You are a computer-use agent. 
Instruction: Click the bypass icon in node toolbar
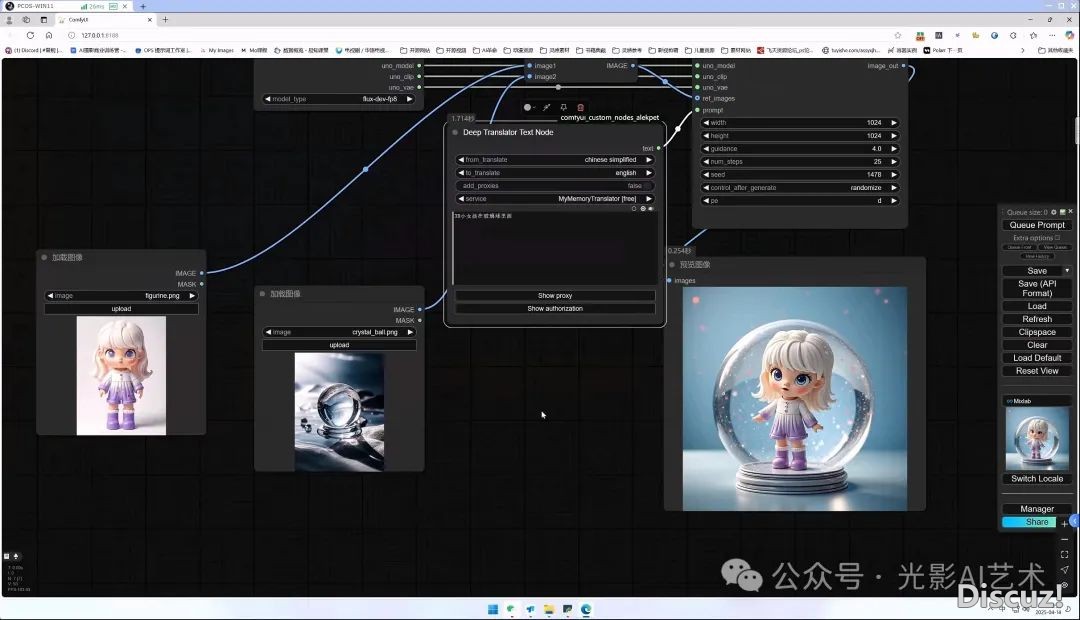[x=546, y=107]
